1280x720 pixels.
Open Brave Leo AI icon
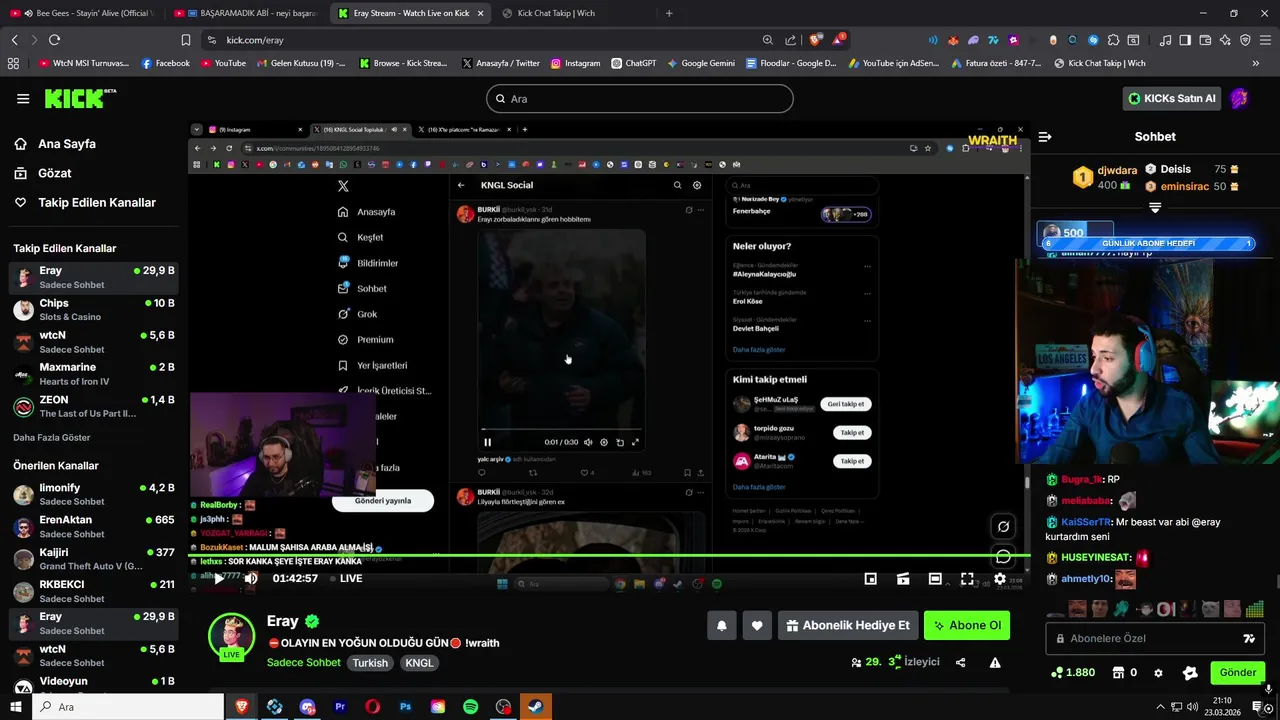point(1225,40)
